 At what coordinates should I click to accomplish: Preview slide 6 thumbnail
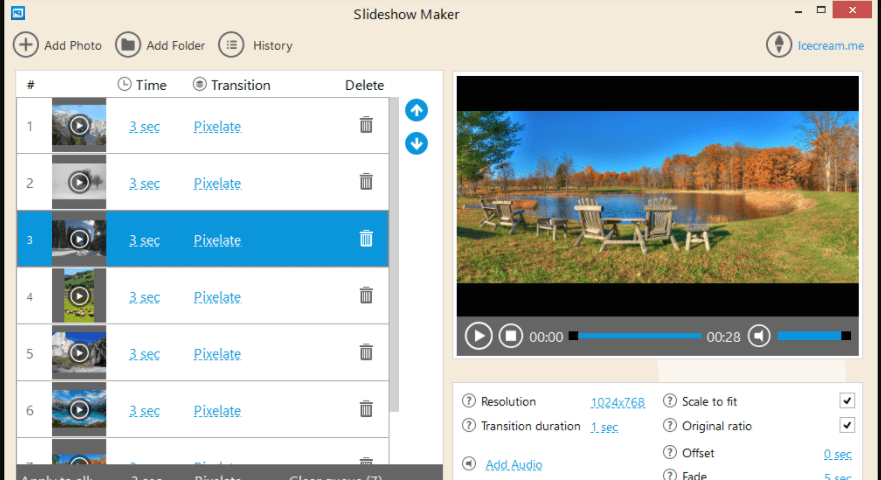[x=79, y=409]
